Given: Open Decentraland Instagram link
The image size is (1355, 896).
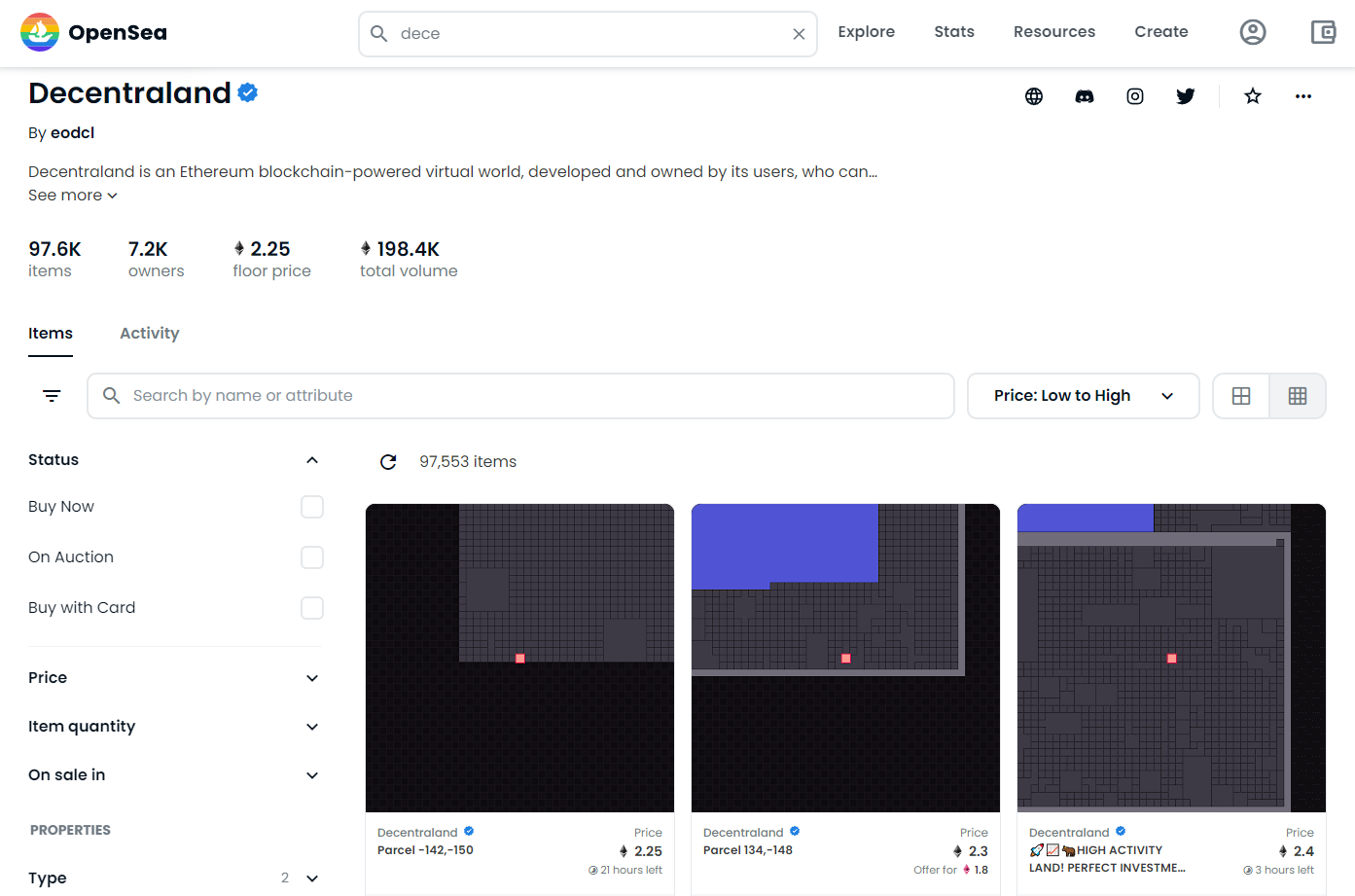Looking at the screenshot, I should click(1135, 96).
